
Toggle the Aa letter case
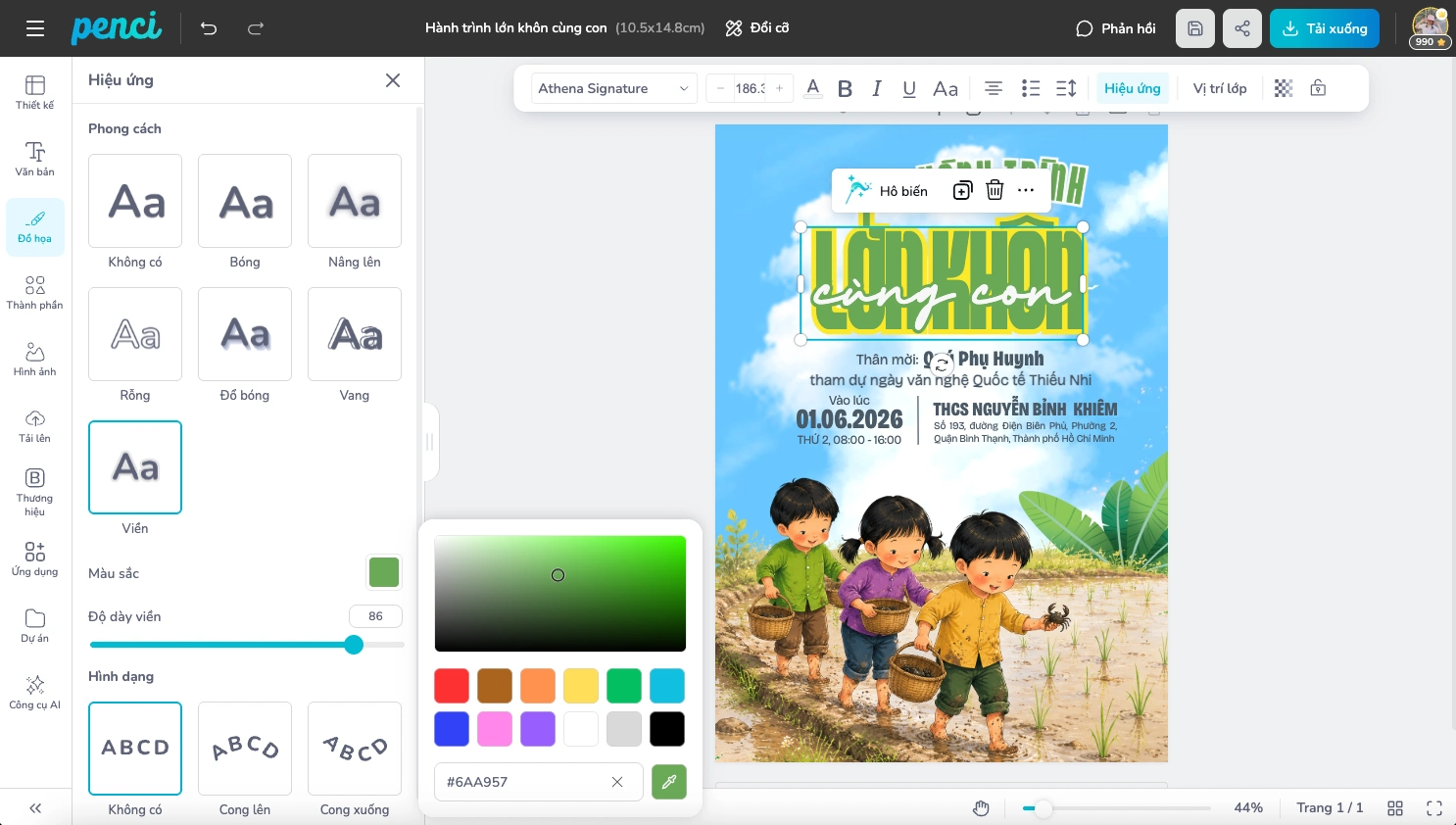946,88
